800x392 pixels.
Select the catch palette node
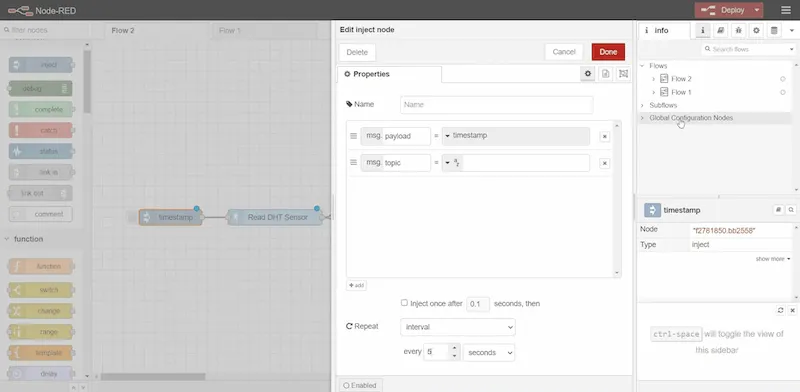(41, 130)
